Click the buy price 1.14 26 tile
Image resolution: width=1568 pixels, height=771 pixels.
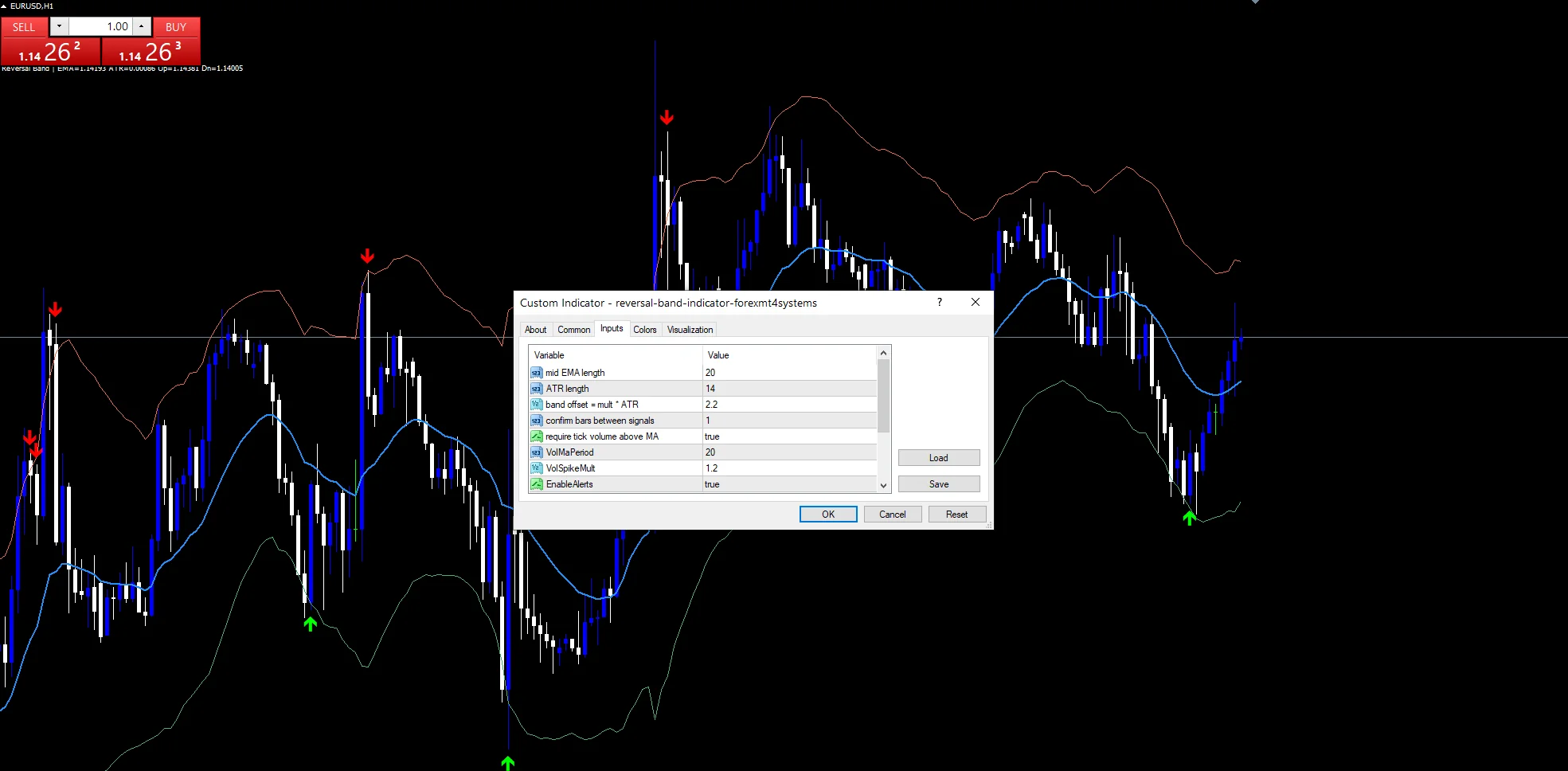pyautogui.click(x=151, y=52)
